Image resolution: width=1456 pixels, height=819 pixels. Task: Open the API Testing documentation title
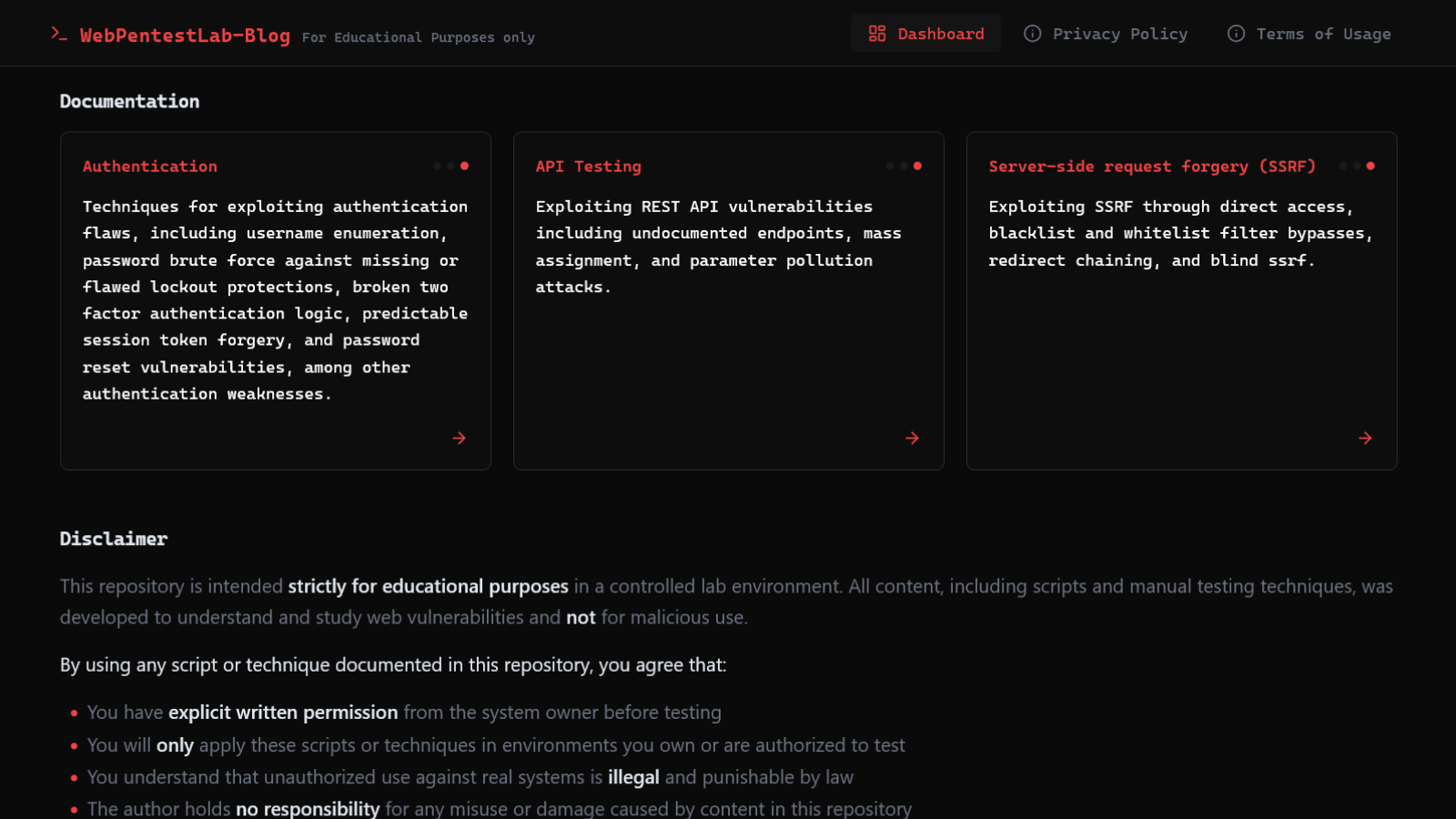tap(589, 167)
